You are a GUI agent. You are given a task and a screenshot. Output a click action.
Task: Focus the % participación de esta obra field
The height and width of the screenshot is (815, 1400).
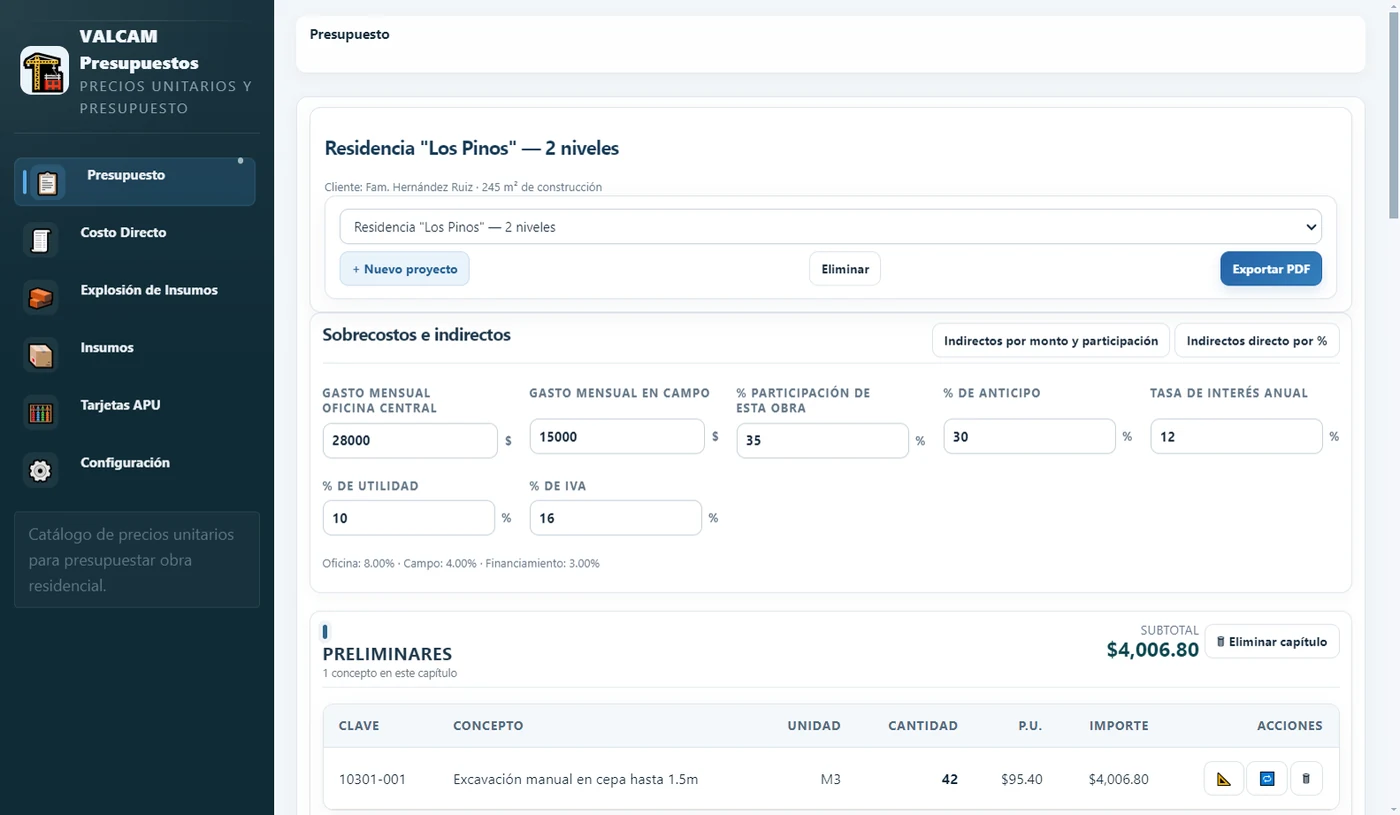(823, 441)
